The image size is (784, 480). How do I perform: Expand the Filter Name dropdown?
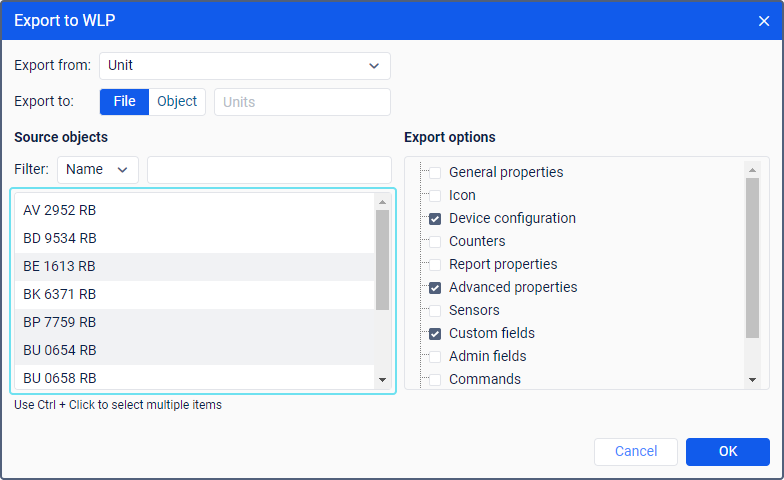(98, 170)
